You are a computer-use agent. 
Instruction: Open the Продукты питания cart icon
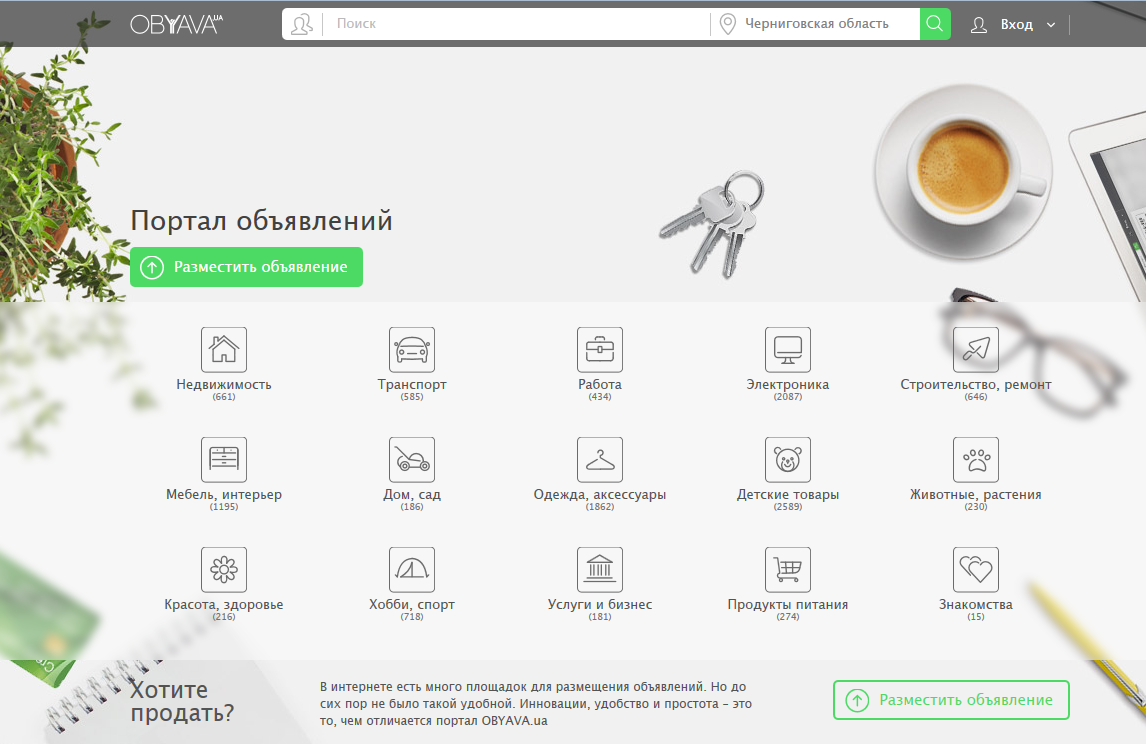click(x=788, y=569)
